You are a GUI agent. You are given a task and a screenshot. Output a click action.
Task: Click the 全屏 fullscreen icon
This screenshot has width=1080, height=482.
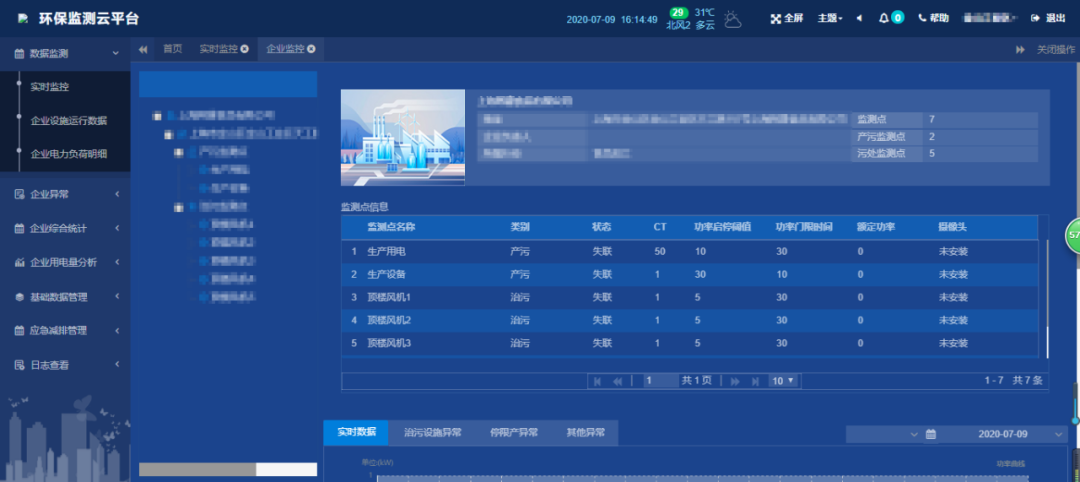click(776, 18)
